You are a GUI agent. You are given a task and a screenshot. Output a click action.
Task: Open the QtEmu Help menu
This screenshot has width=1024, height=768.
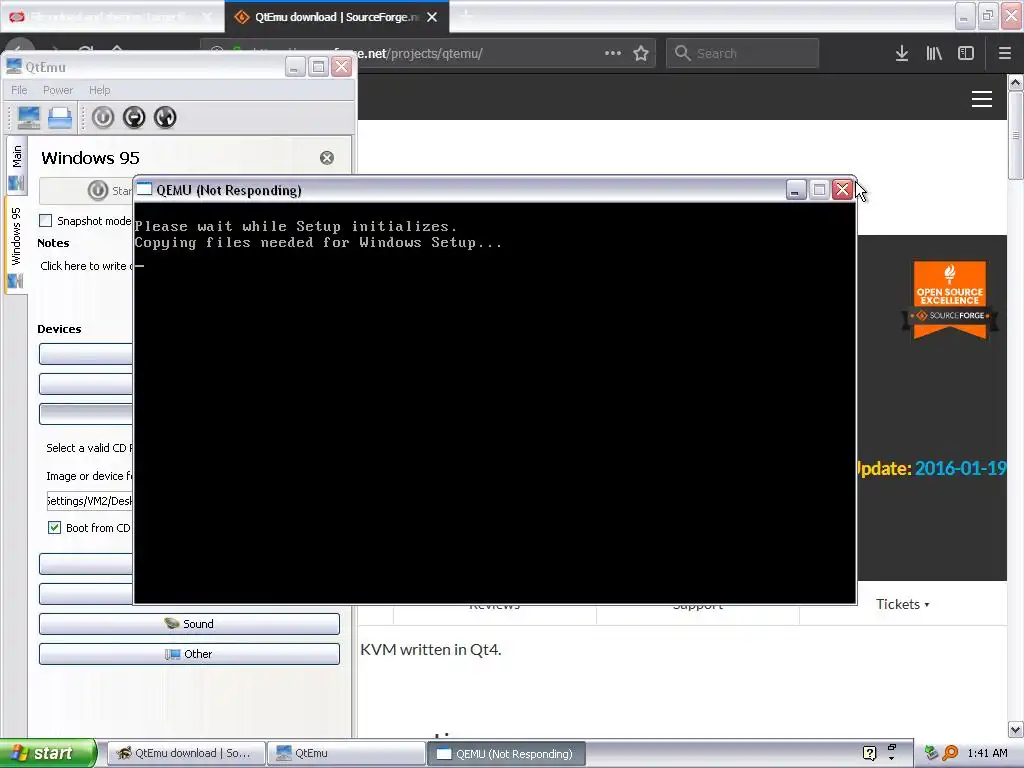pyautogui.click(x=99, y=90)
